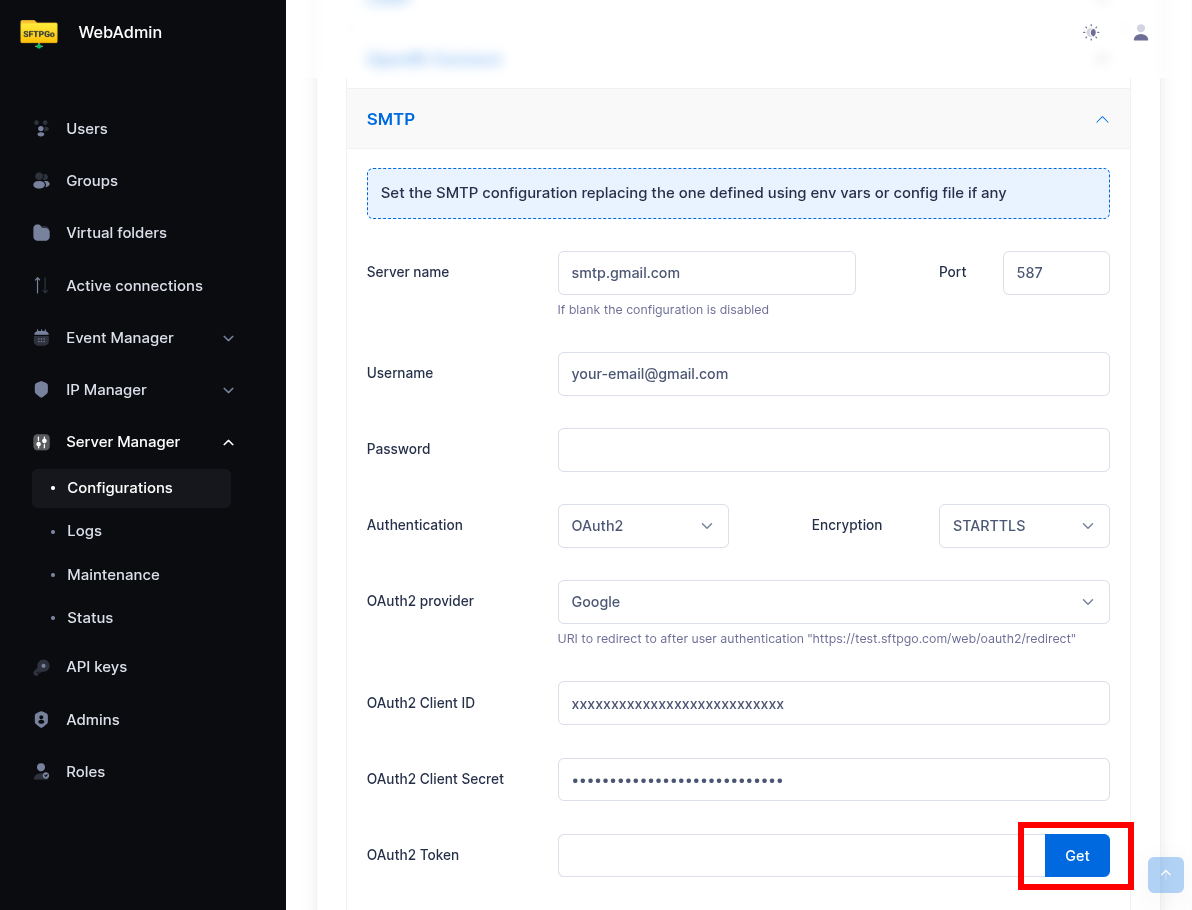Viewport: 1192px width, 910px height.
Task: Toggle the light/dark theme icon
Action: click(x=1091, y=33)
